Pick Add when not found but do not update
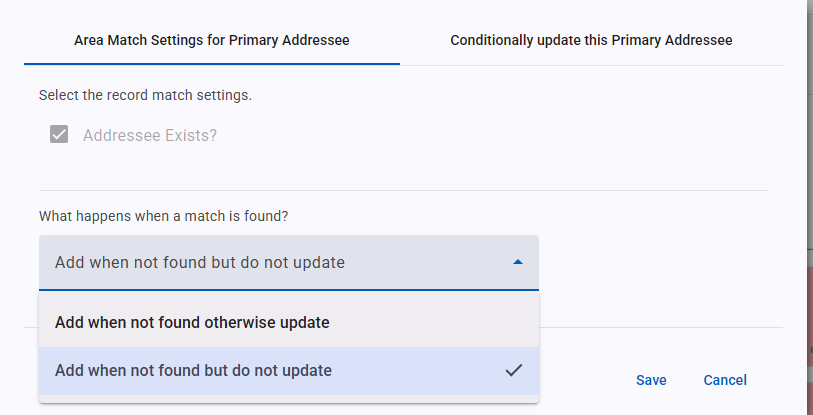Screen dimensions: 813x415 tap(289, 371)
